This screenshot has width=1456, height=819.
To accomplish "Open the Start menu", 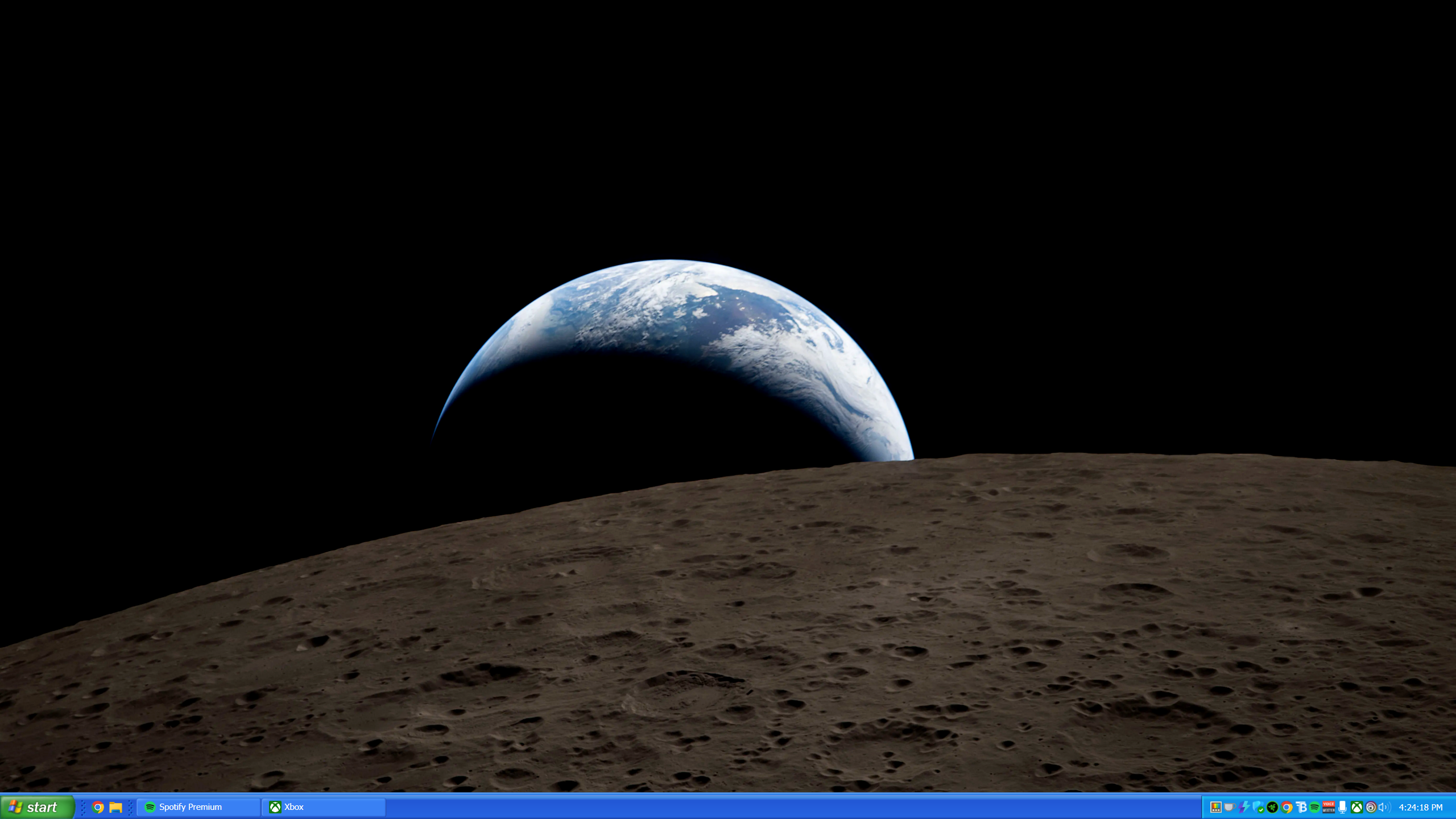I will [x=37, y=807].
